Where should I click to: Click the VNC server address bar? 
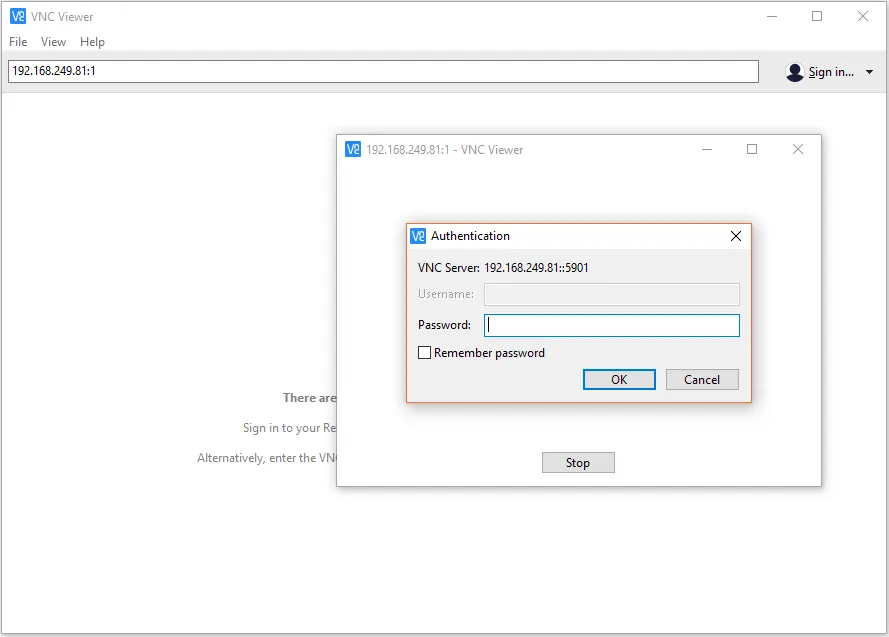[x=383, y=71]
